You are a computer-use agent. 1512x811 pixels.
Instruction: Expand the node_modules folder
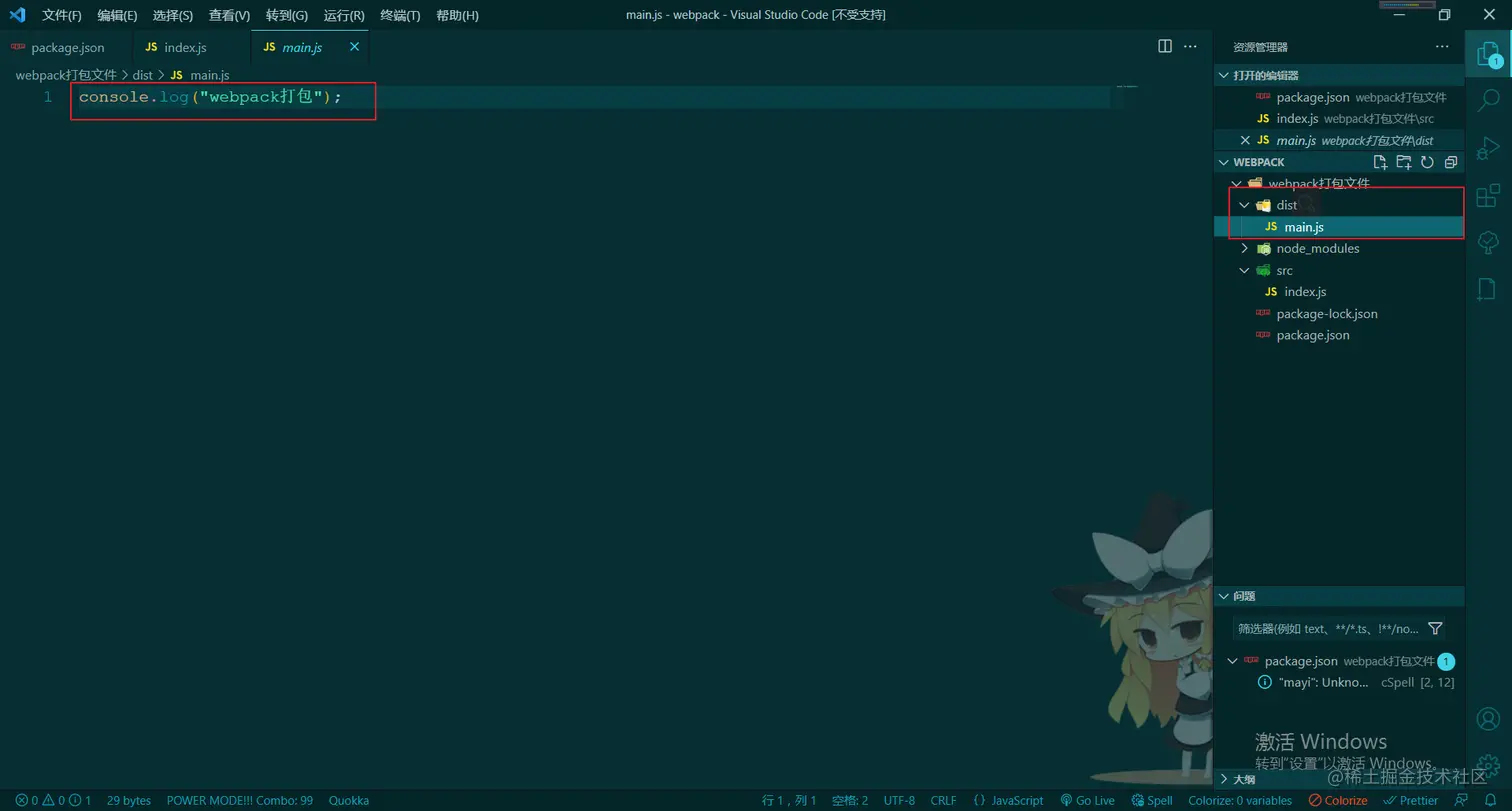coord(1245,248)
